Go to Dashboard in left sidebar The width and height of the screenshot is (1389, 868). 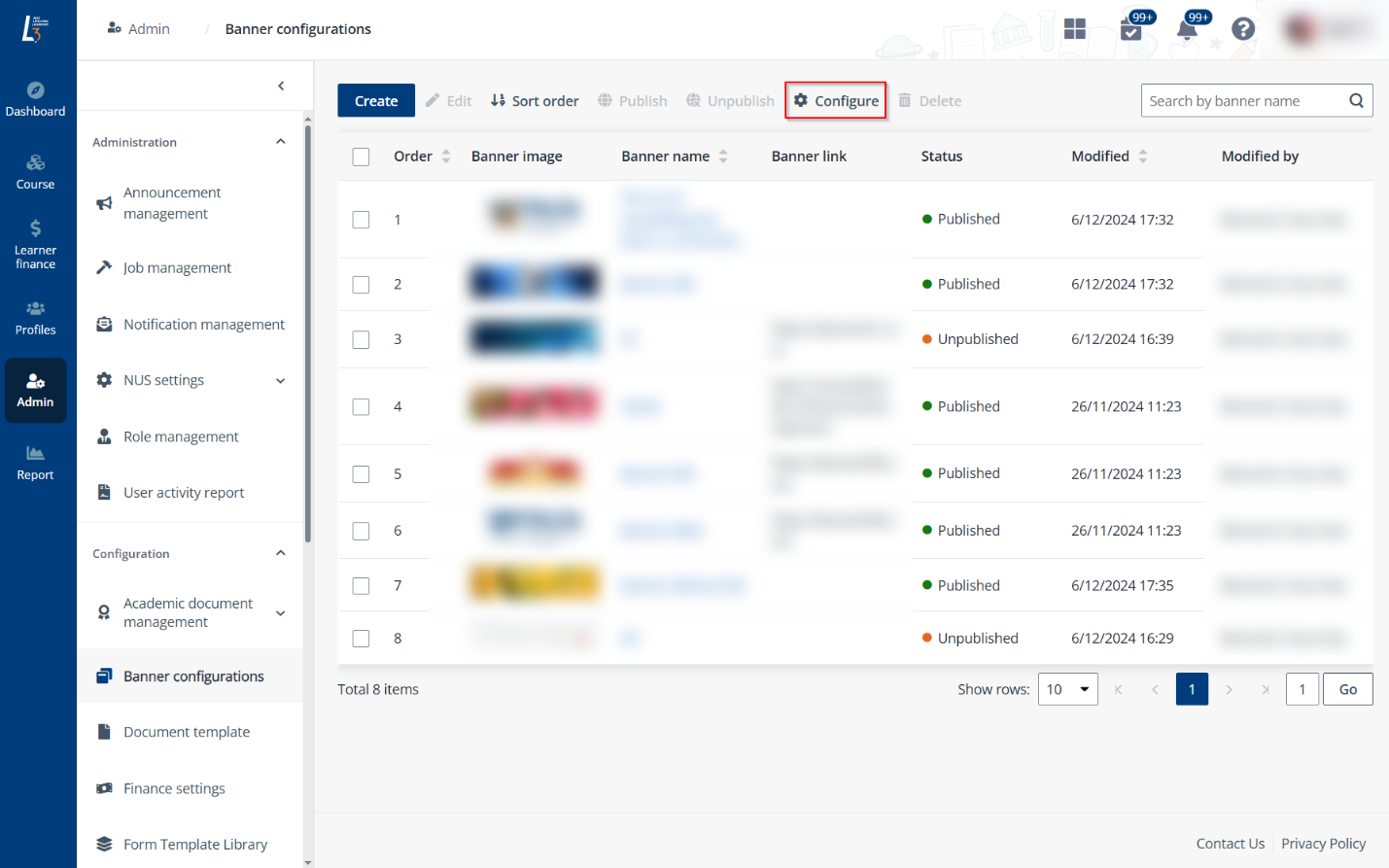click(x=36, y=99)
